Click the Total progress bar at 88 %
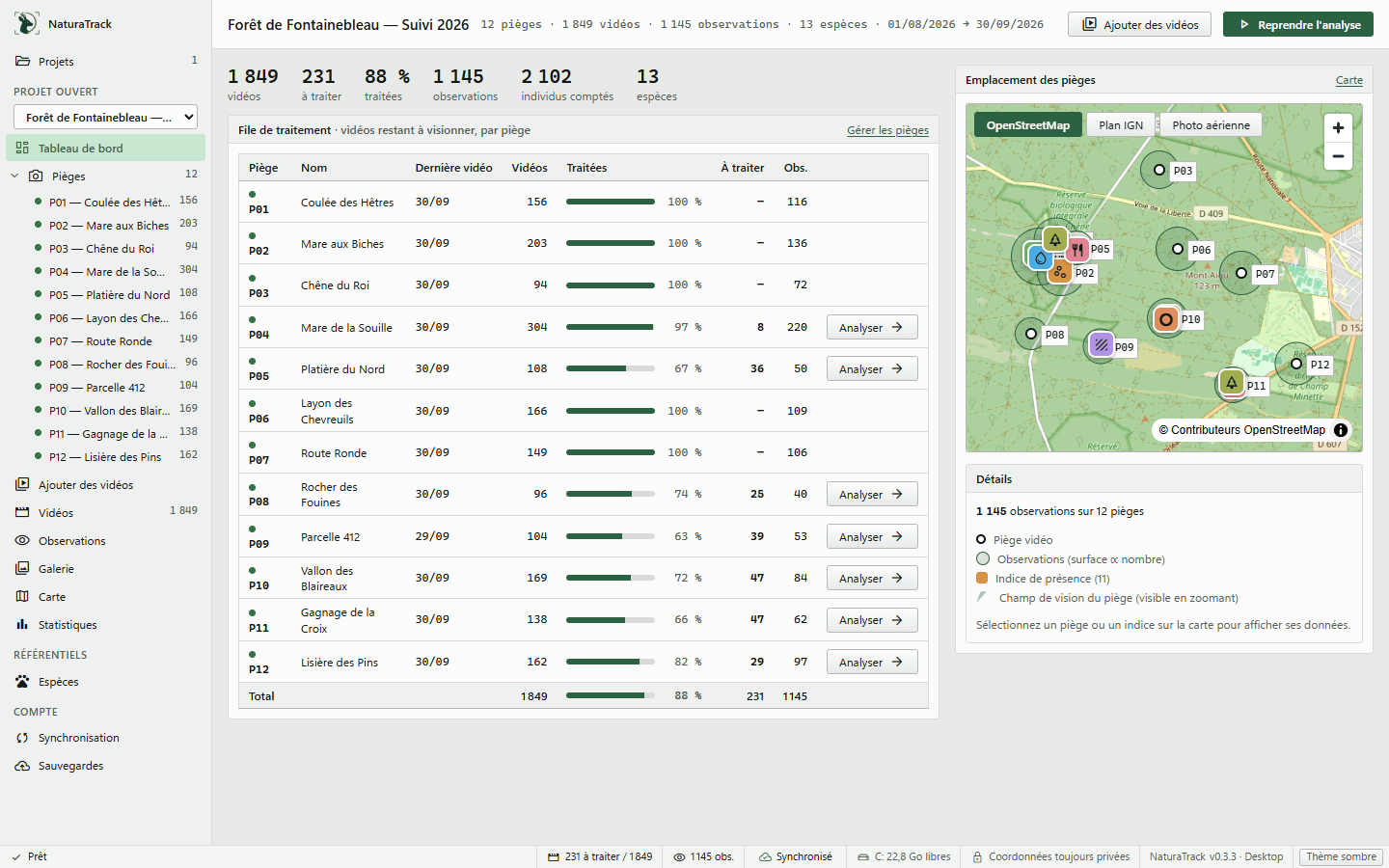 (611, 696)
